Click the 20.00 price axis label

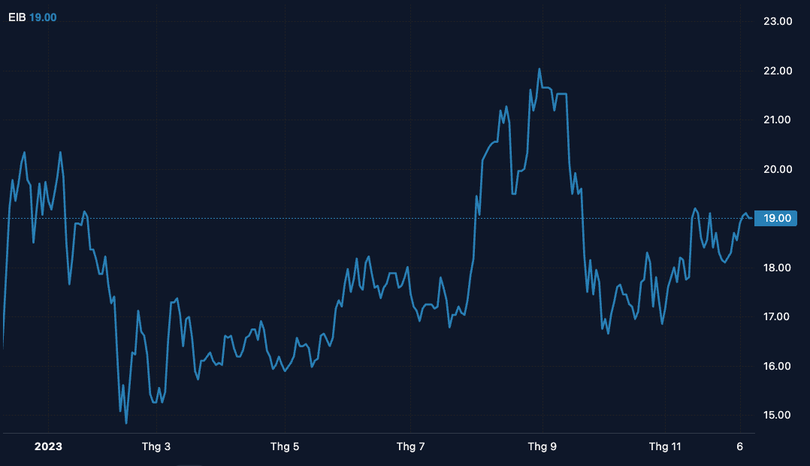(777, 169)
